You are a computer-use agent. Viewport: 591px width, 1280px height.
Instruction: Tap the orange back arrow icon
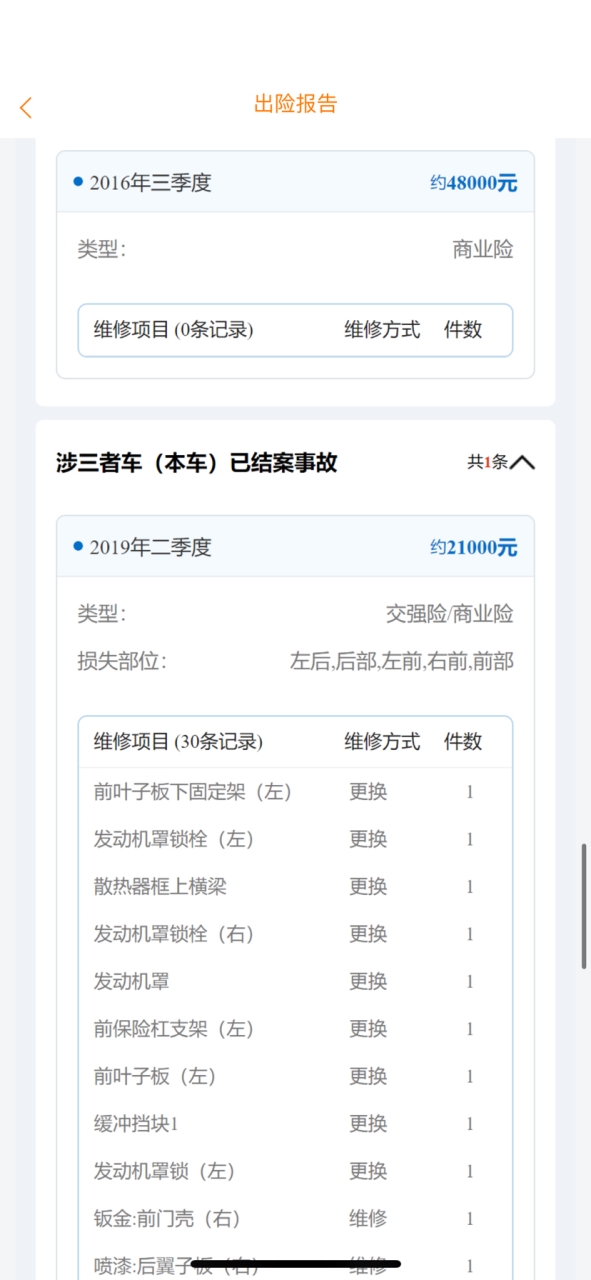[x=26, y=107]
